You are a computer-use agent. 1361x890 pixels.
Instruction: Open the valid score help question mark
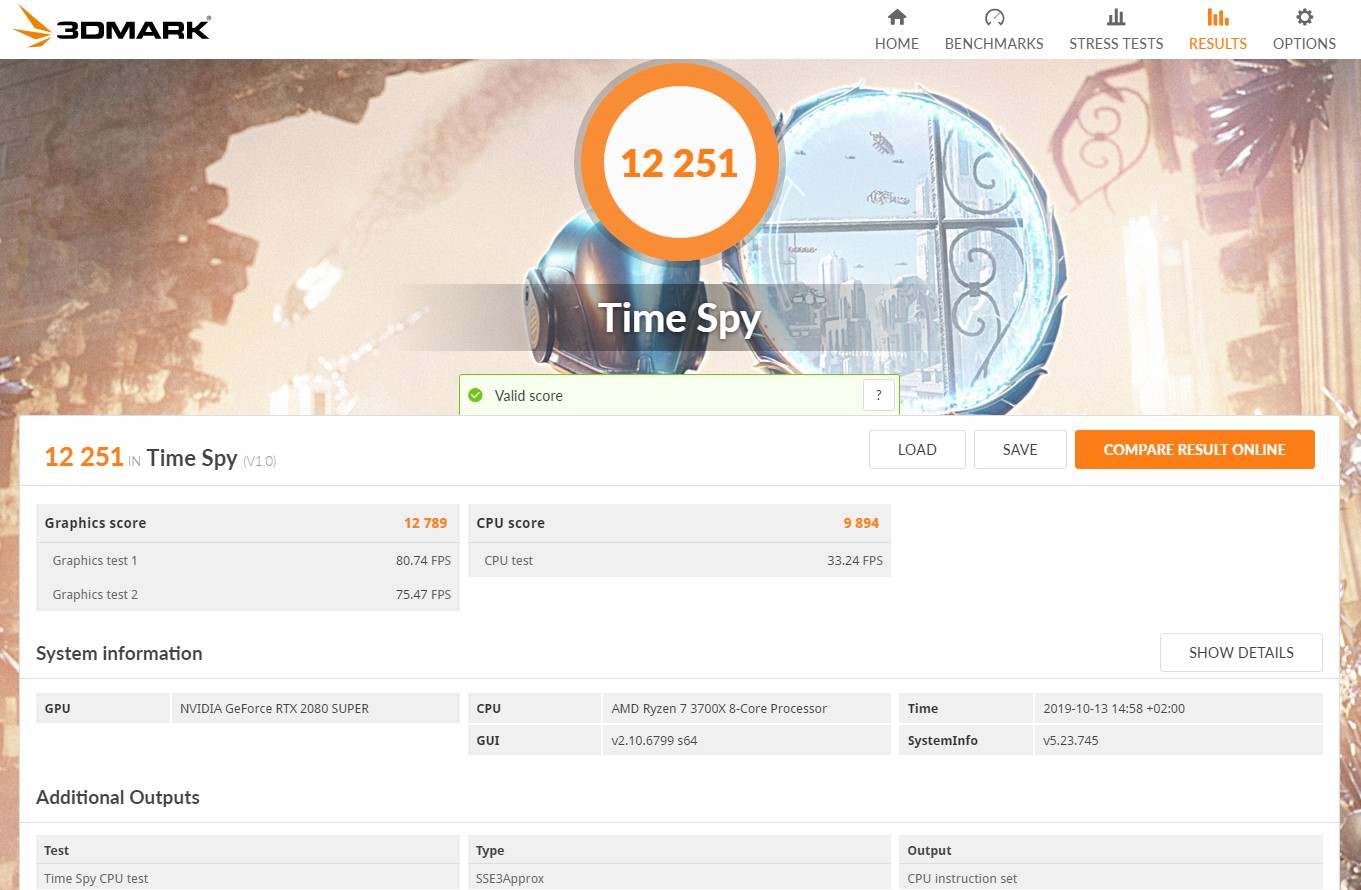[x=878, y=395]
